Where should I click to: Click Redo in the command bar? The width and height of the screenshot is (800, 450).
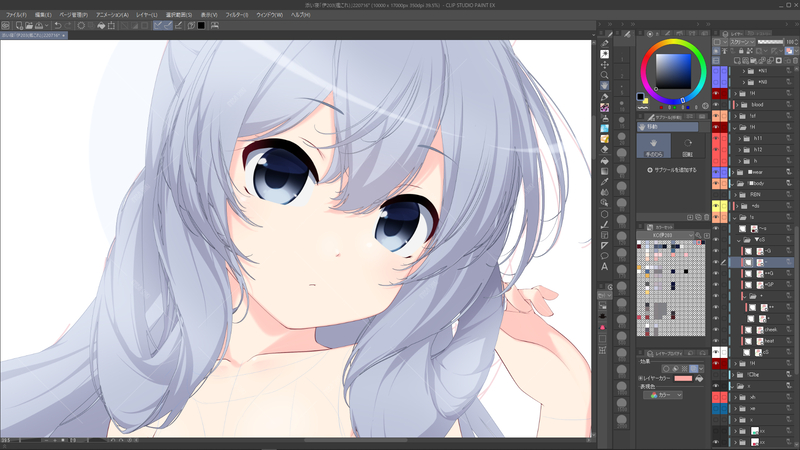click(x=68, y=25)
